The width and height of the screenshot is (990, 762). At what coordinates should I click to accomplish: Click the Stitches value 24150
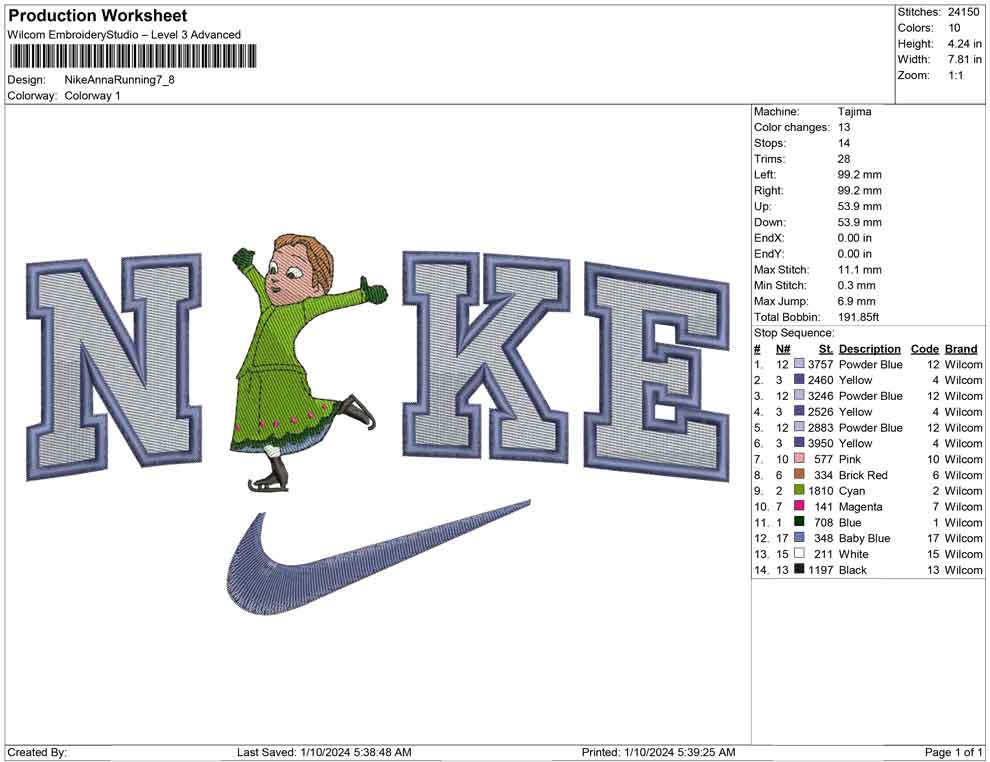coord(963,12)
